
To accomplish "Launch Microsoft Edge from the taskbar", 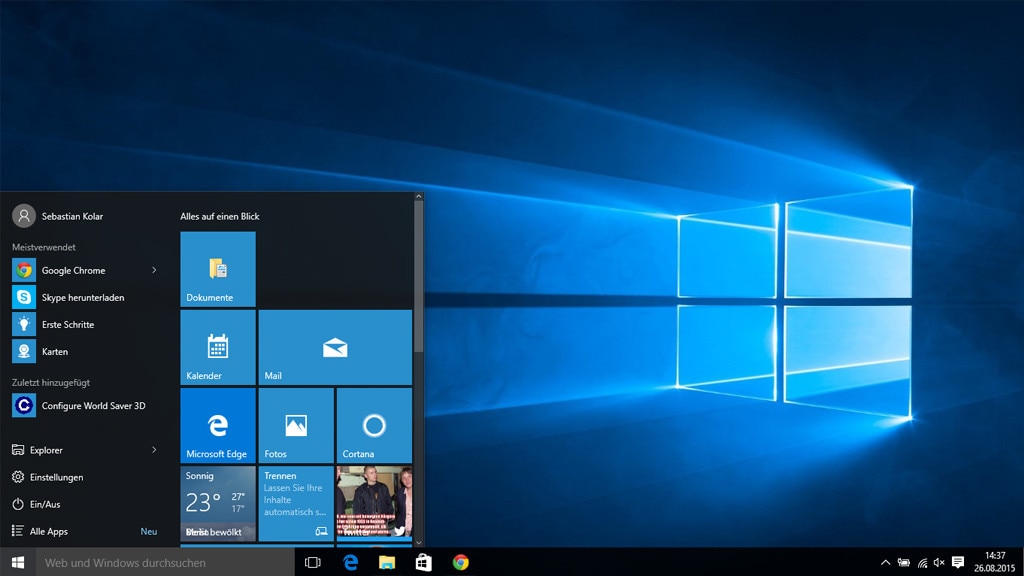I will [350, 562].
